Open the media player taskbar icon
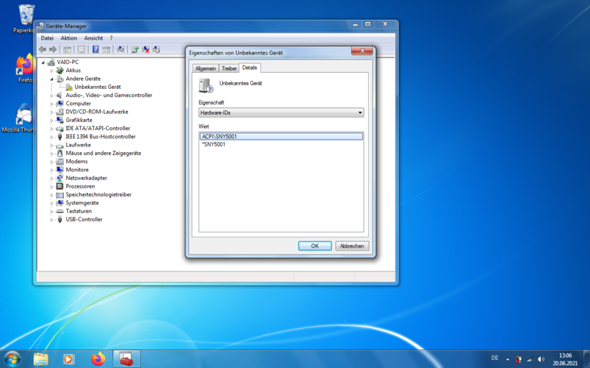 point(68,359)
